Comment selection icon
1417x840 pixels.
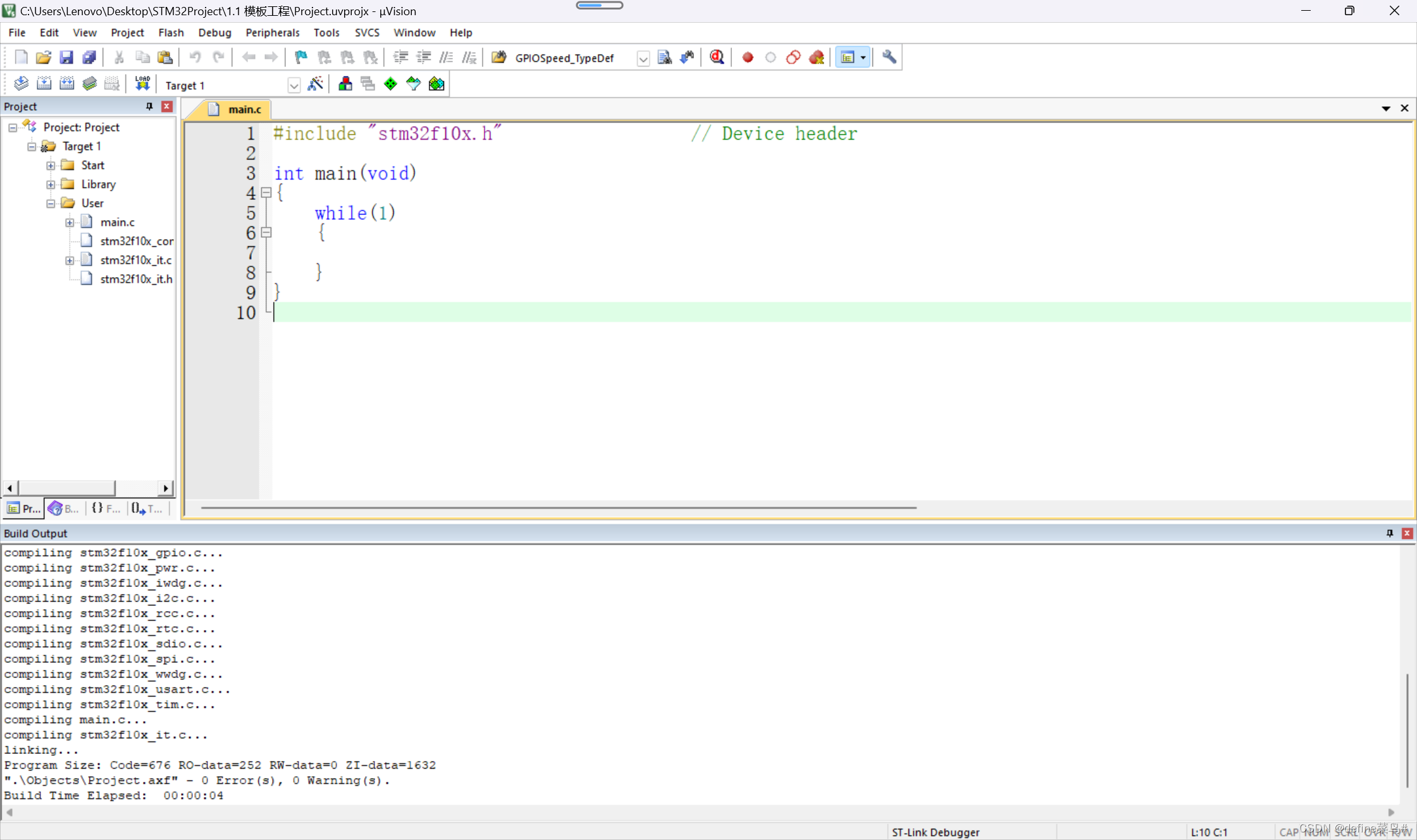click(x=446, y=58)
